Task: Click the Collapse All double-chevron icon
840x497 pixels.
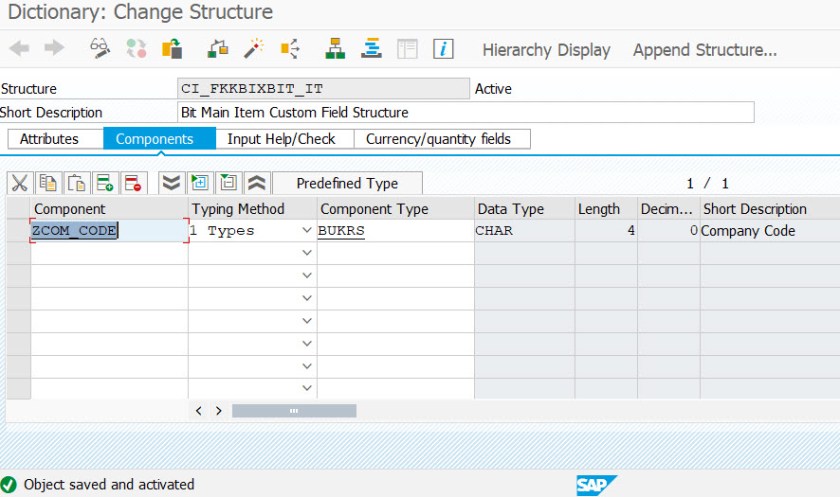Action: pos(257,183)
